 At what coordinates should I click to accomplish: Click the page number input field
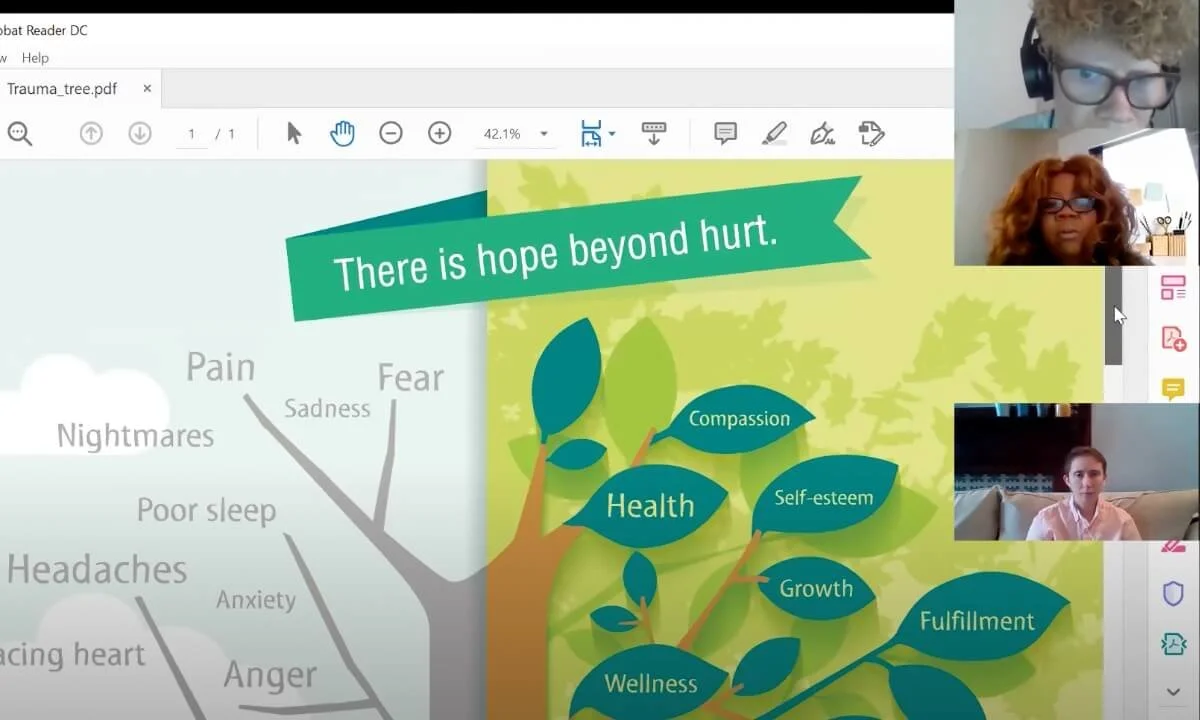pyautogui.click(x=191, y=132)
